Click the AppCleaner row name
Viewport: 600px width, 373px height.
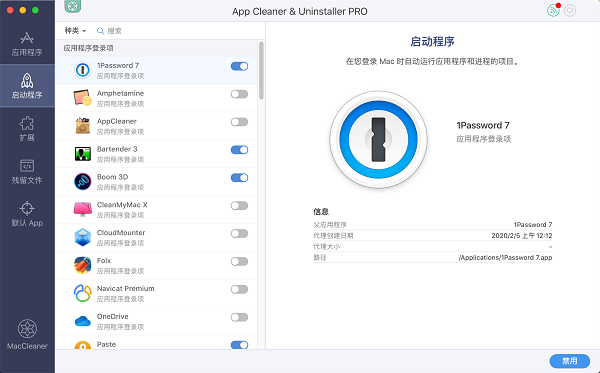pyautogui.click(x=117, y=121)
